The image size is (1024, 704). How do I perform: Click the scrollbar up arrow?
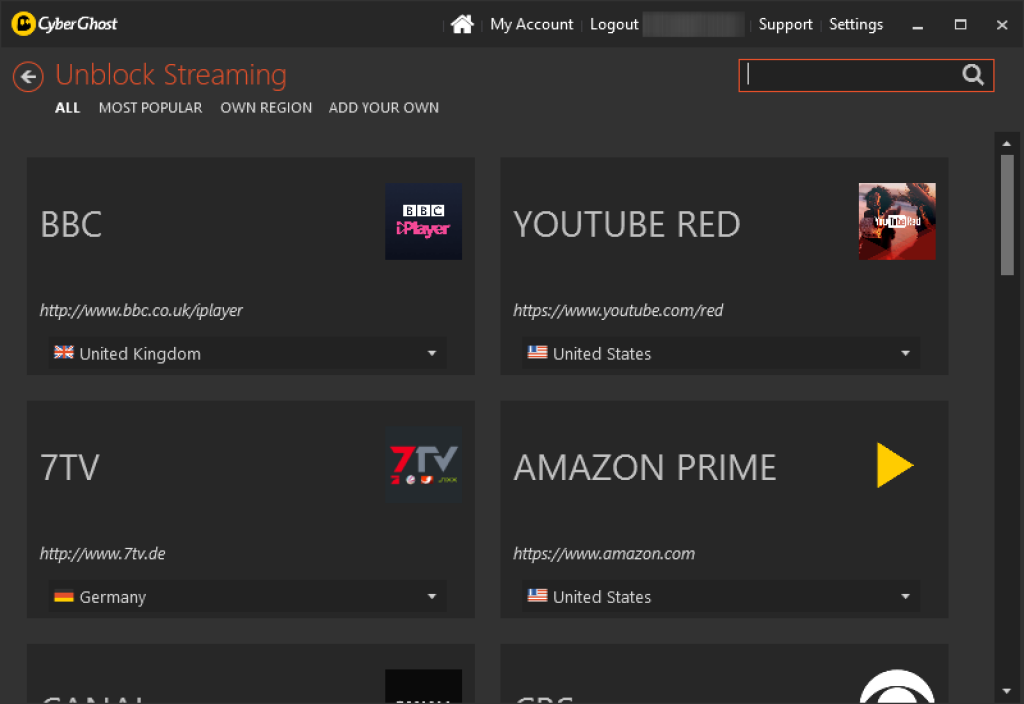click(x=1006, y=143)
